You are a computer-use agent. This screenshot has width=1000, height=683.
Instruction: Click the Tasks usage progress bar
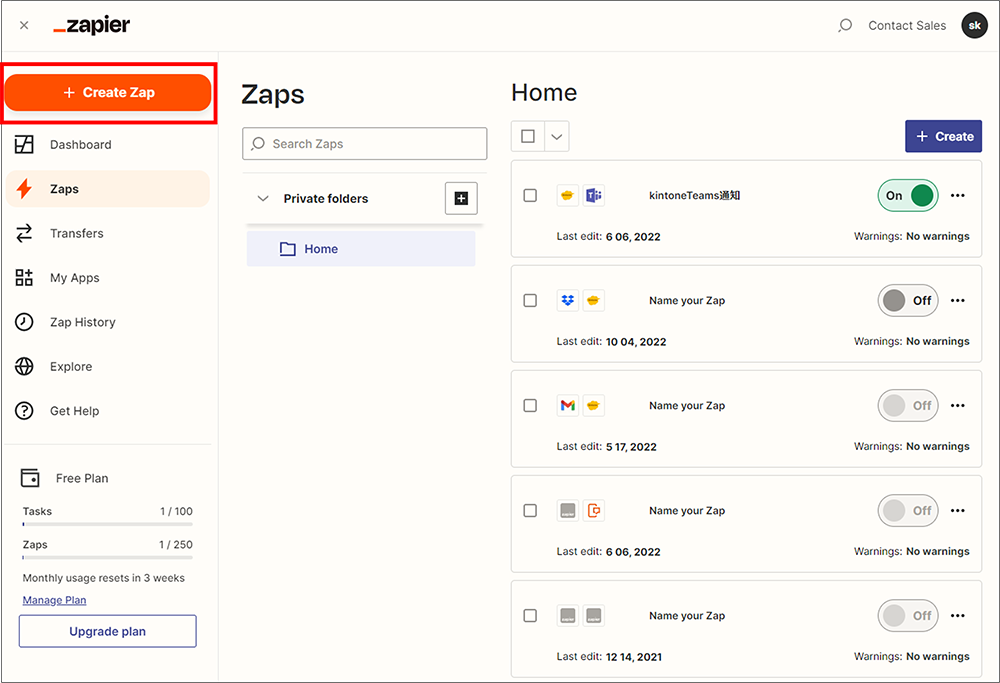click(x=108, y=524)
